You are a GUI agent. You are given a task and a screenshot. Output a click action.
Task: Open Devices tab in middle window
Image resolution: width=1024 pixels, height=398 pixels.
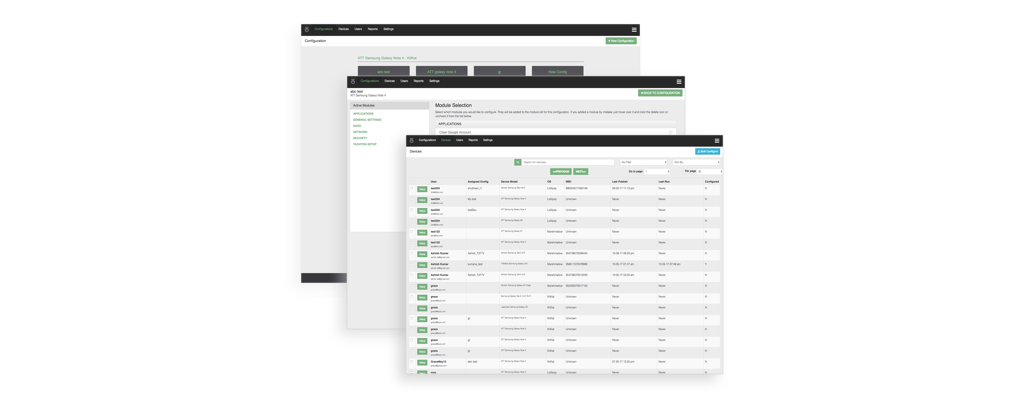click(x=390, y=82)
